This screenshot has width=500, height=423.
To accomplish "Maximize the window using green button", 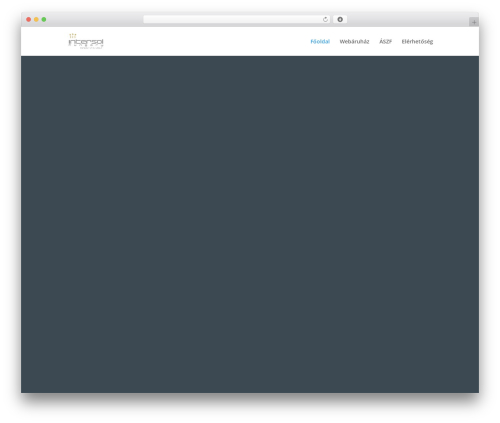I will pyautogui.click(x=44, y=19).
